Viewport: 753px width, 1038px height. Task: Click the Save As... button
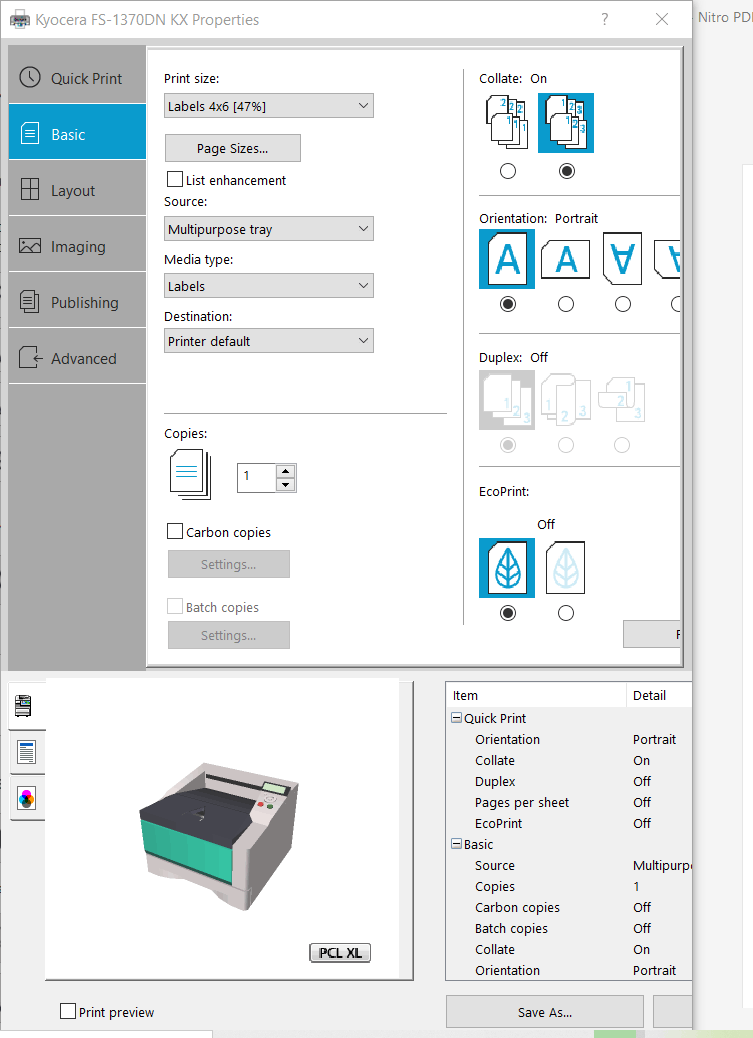coord(545,1012)
